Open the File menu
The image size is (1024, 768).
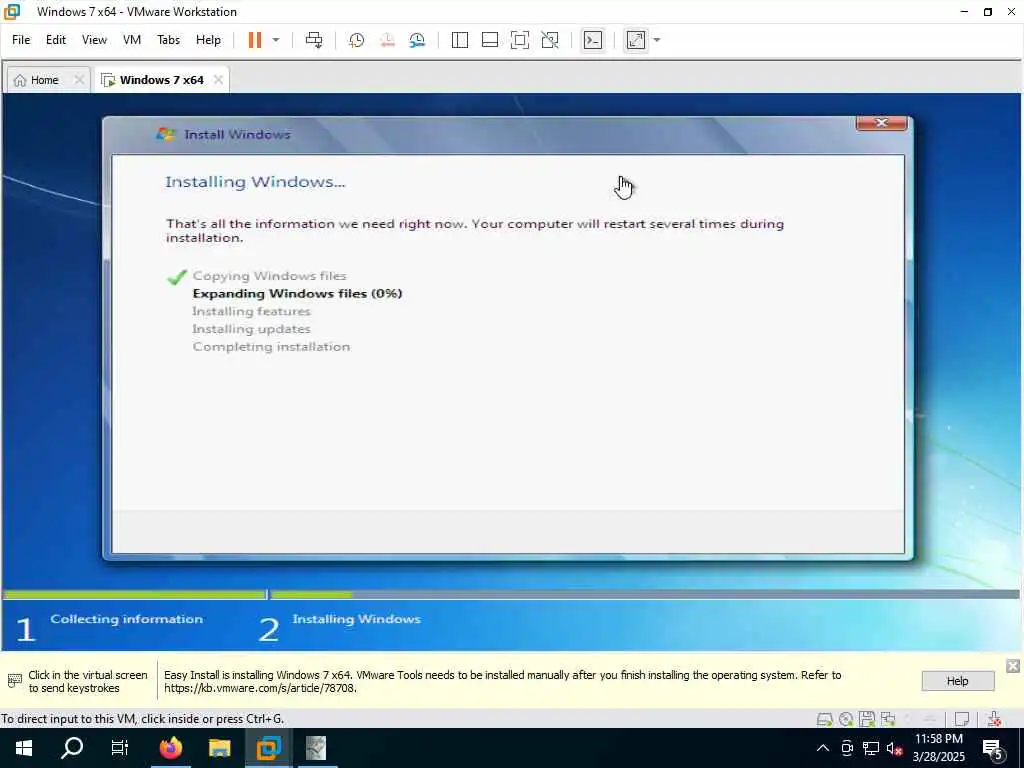pos(21,40)
